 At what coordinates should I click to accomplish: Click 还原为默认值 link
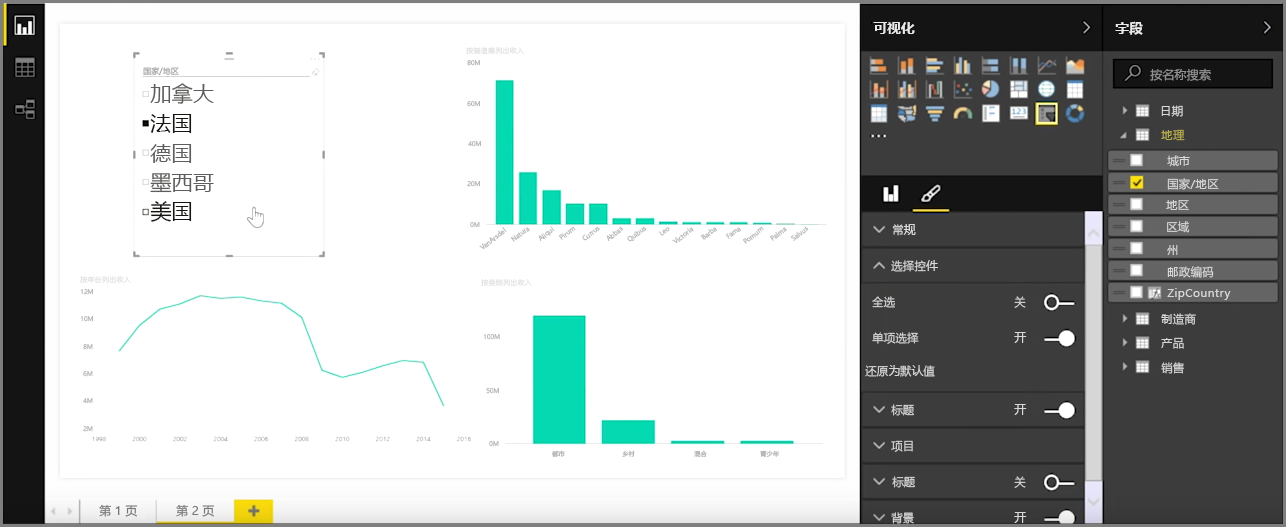point(901,371)
